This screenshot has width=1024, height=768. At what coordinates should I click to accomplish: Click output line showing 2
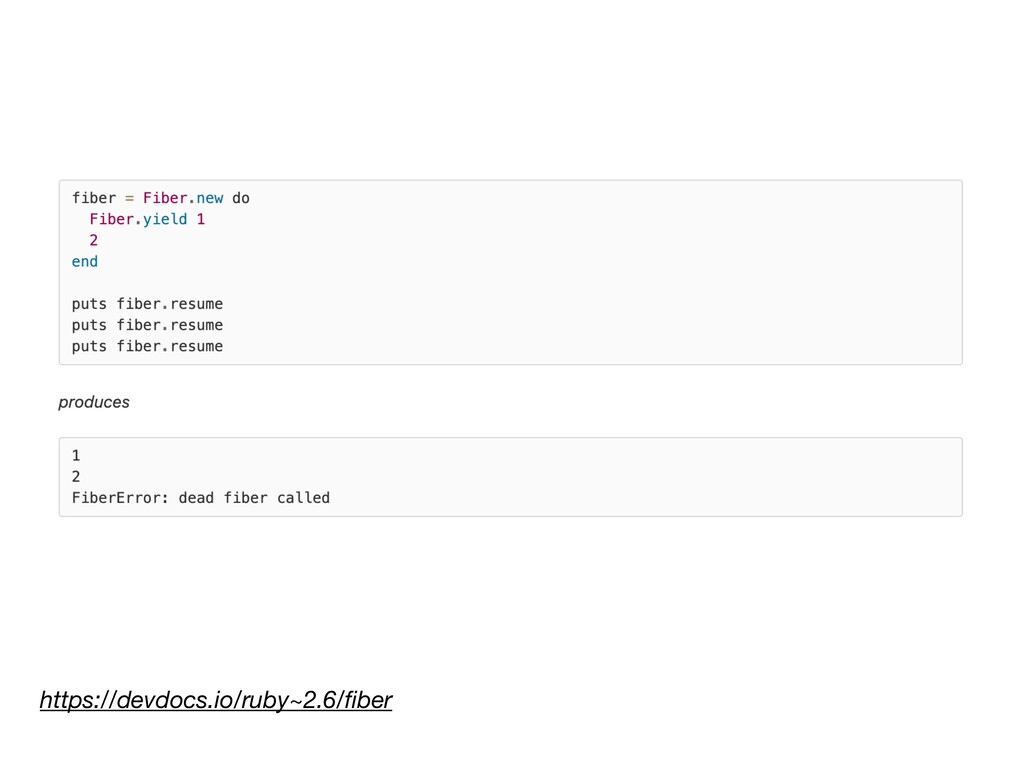click(x=76, y=476)
